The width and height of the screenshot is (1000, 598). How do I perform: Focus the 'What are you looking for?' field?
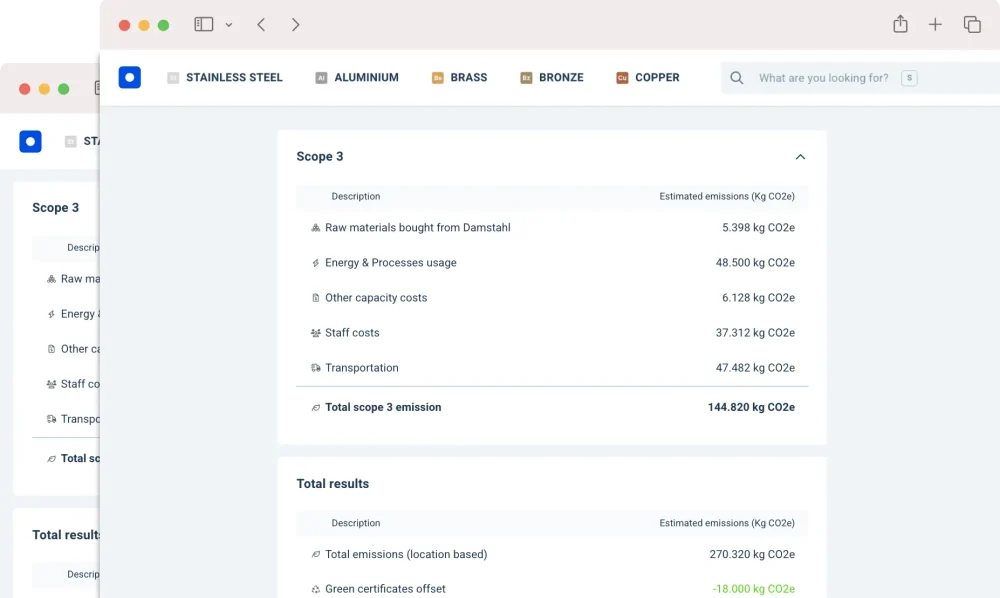tap(823, 78)
